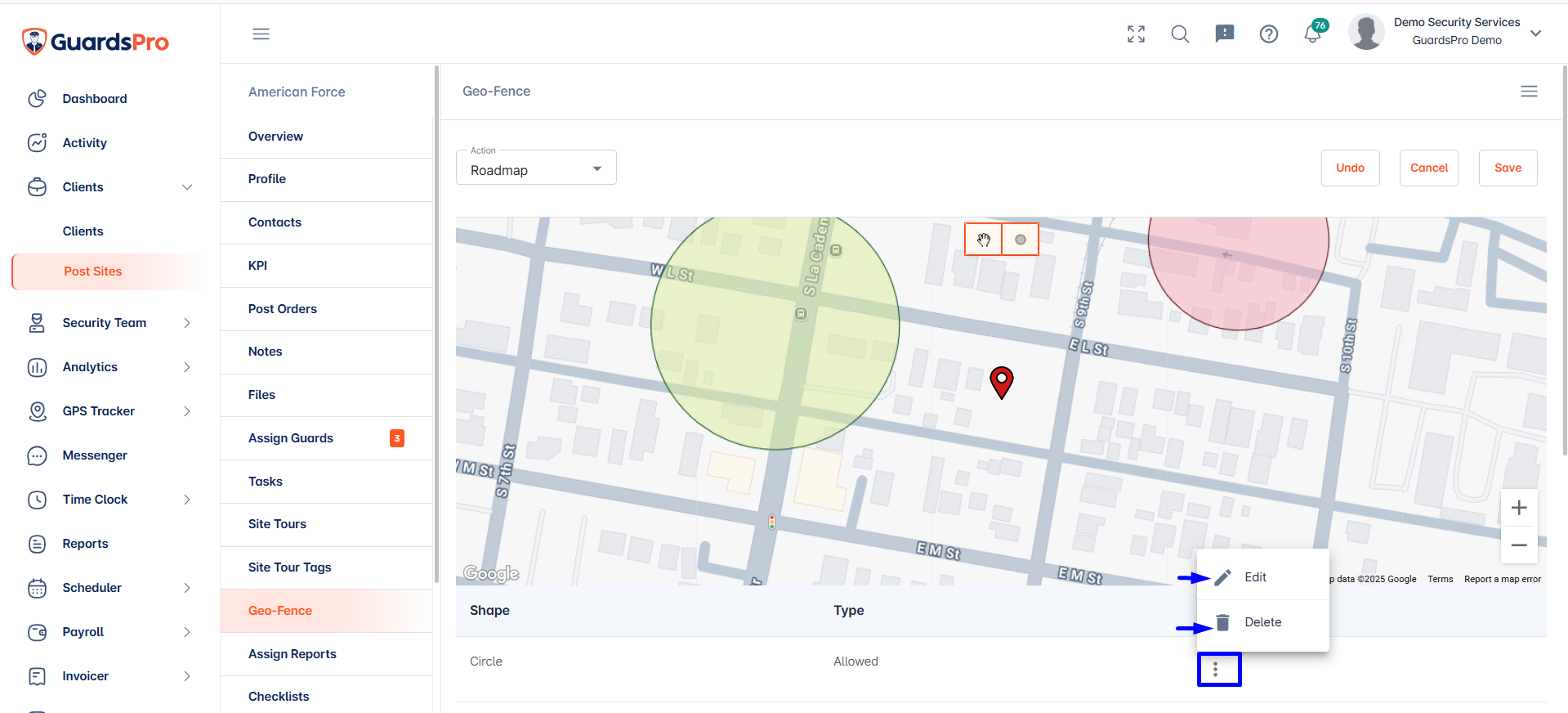Select the hand pan tool on map
Viewport: 1568px width, 713px height.
point(983,240)
